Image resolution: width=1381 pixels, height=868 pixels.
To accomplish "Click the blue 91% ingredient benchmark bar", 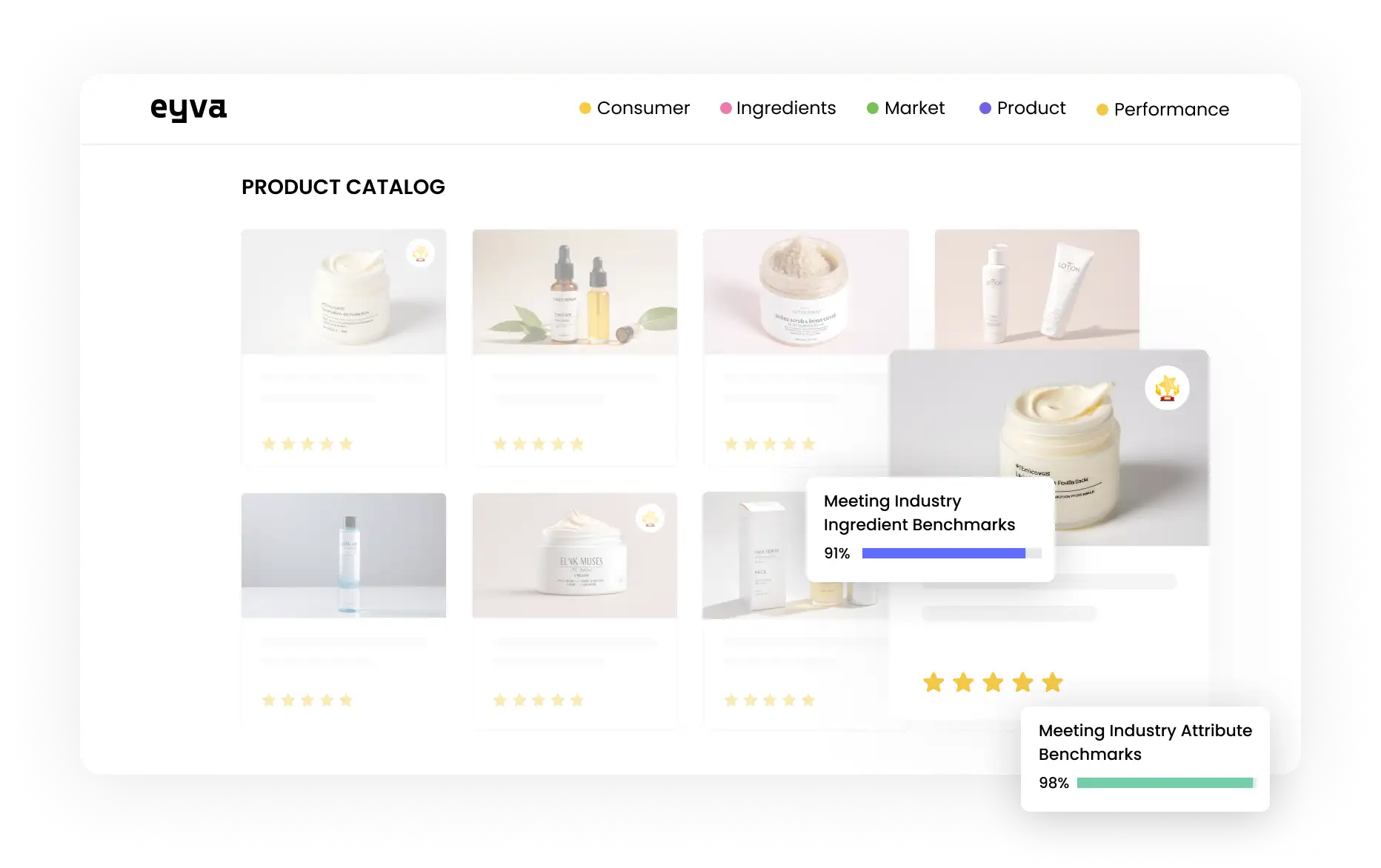I will [x=943, y=553].
